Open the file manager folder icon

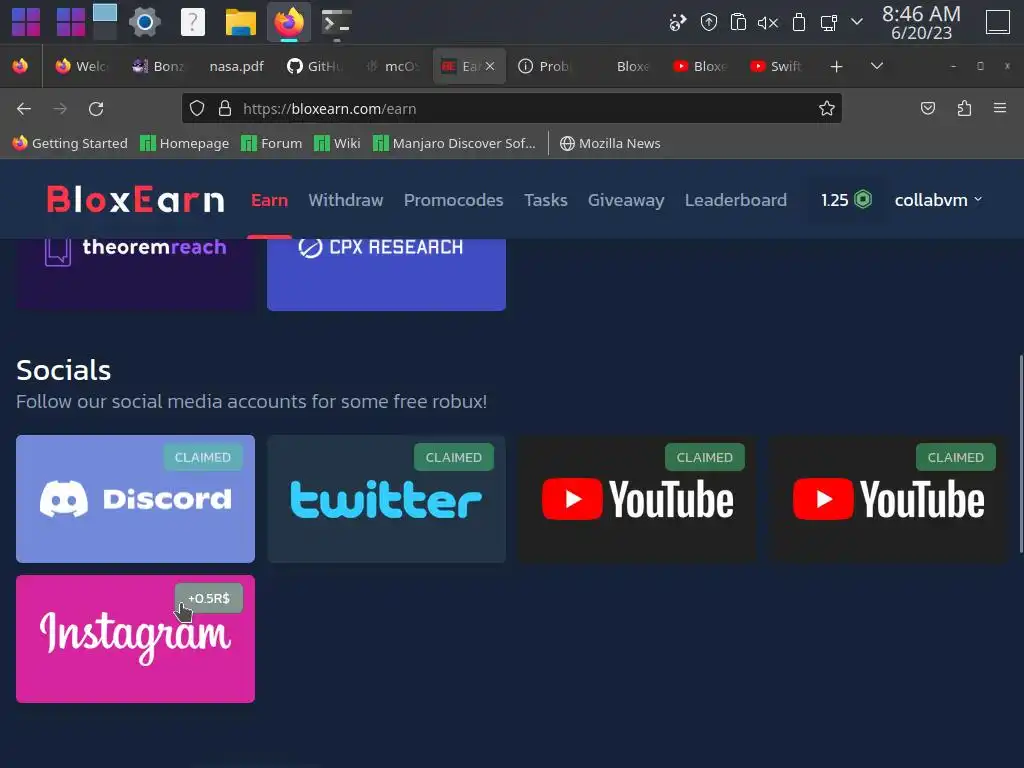tap(240, 23)
